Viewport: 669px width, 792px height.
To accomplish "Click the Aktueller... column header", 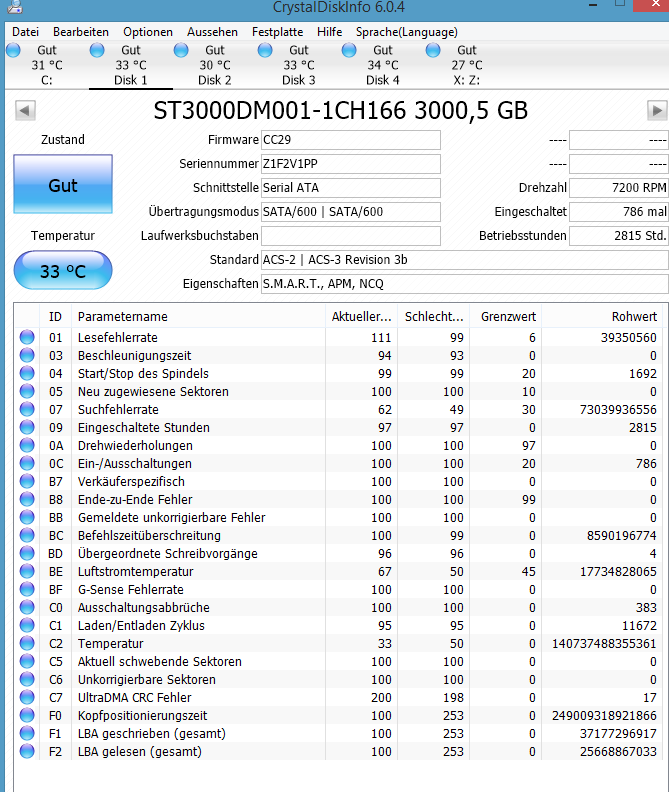I will [x=361, y=317].
